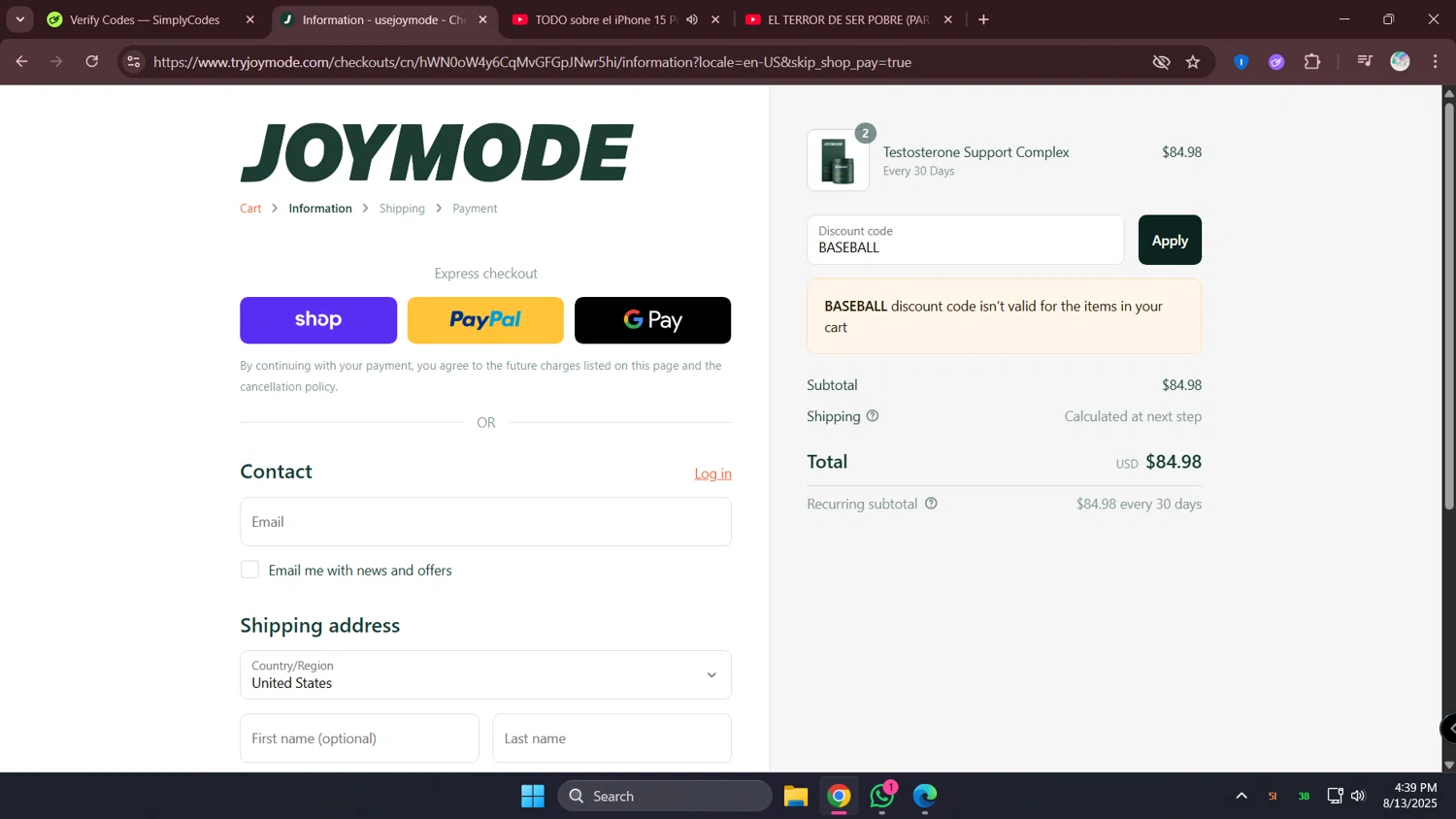Go back to Cart breadcrumb

[x=250, y=209]
